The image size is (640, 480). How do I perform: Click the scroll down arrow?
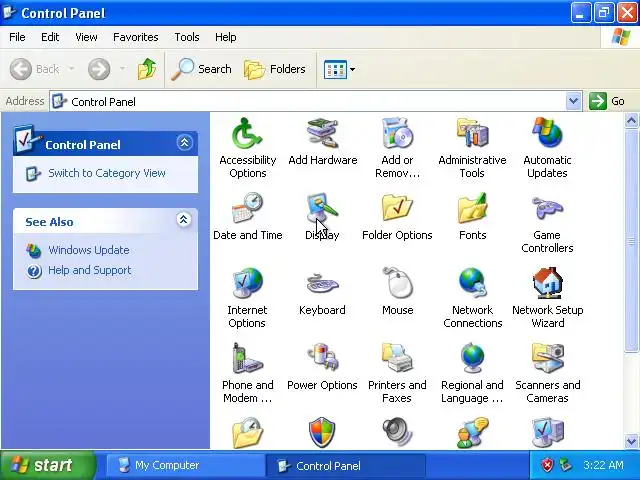tap(631, 441)
